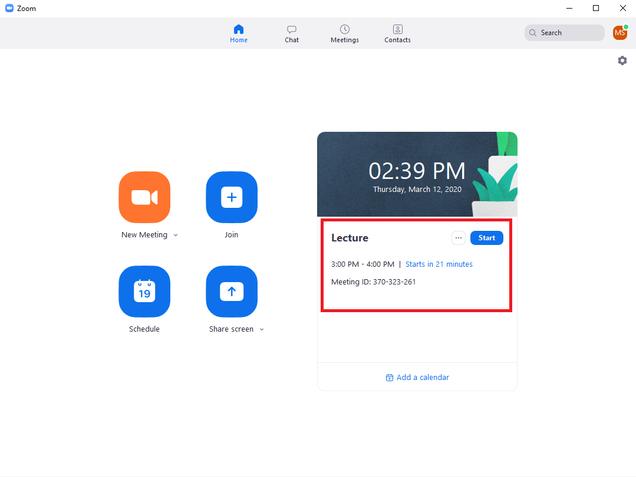This screenshot has height=477, width=636.
Task: Click the Zoom logo in title bar
Action: (9, 8)
